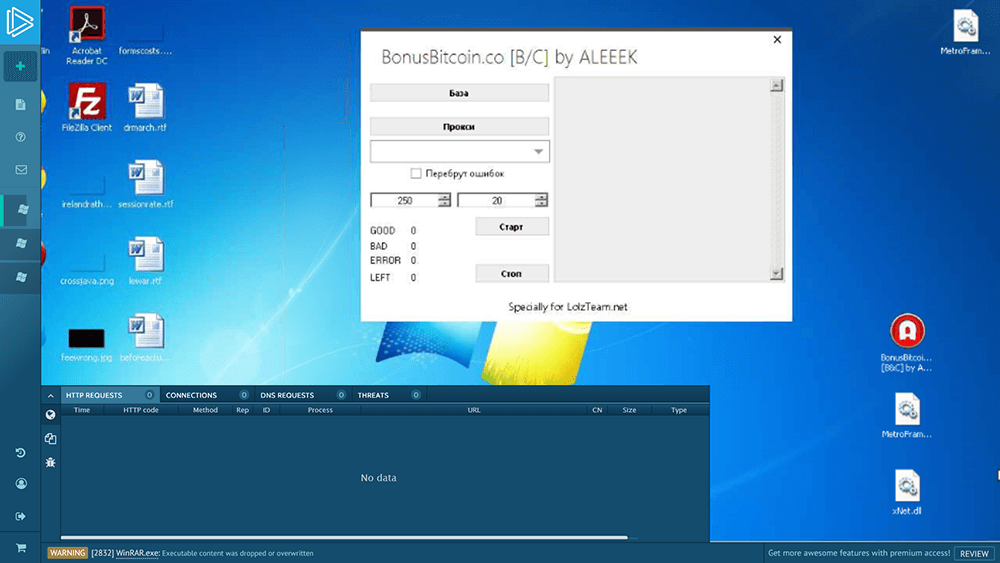Select drmarch.rtf desktop file
This screenshot has width=1000, height=563.
click(145, 107)
